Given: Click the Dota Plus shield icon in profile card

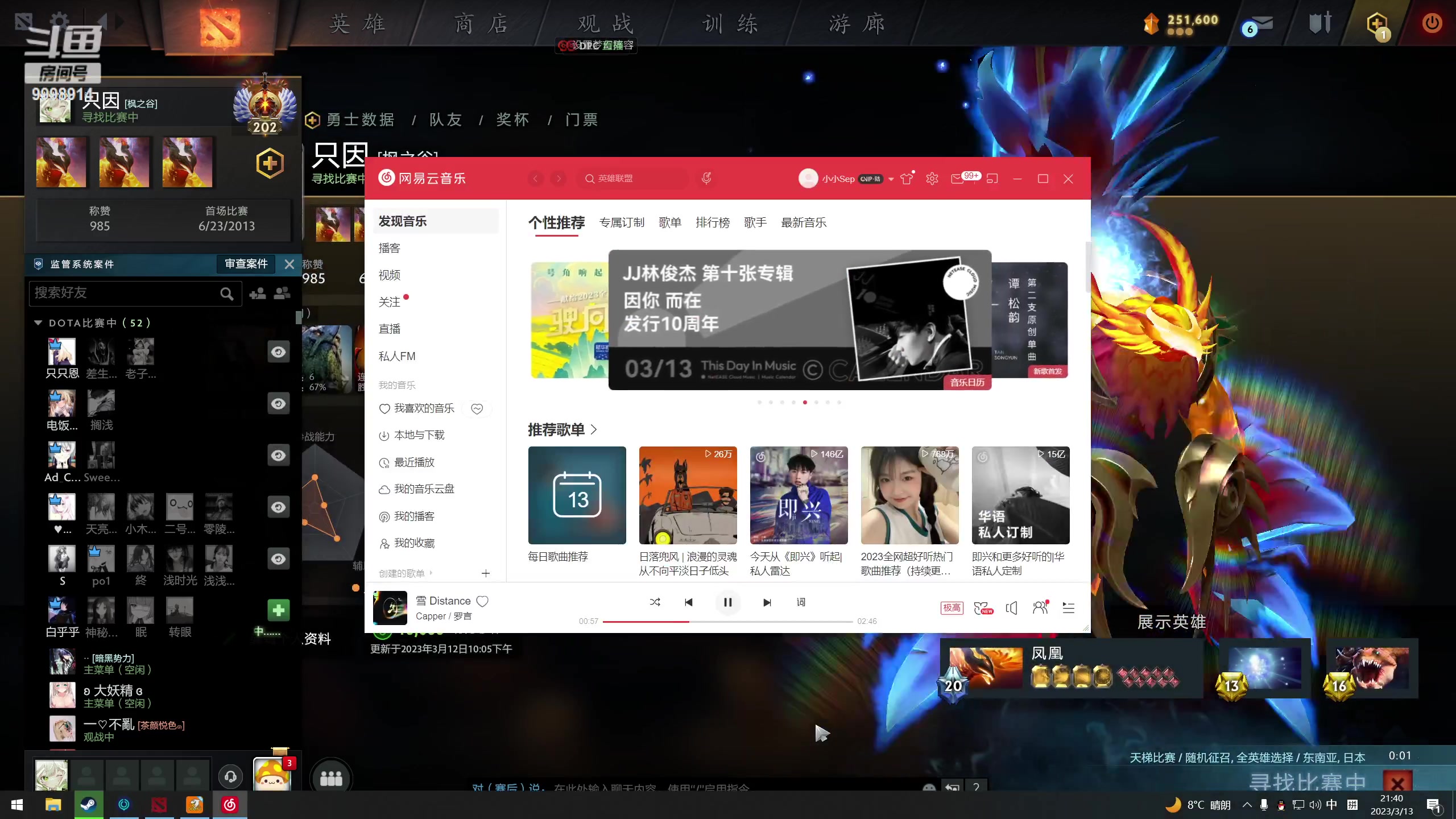Looking at the screenshot, I should tap(270, 164).
